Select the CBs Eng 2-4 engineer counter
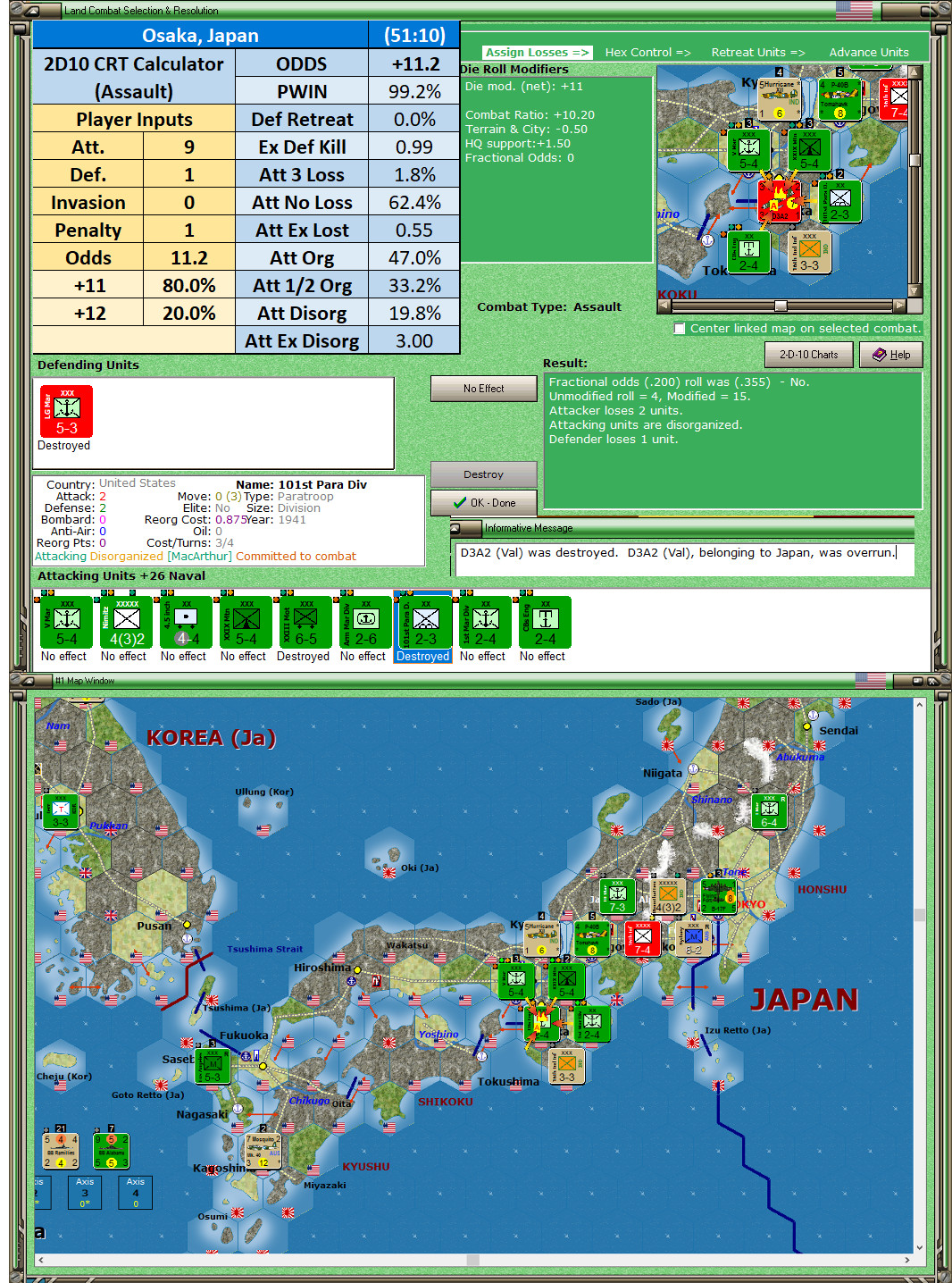Image resolution: width=952 pixels, height=1283 pixels. click(542, 623)
